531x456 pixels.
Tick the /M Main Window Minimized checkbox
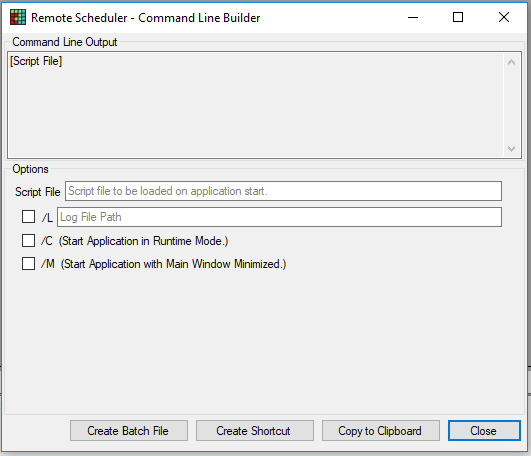coord(28,263)
